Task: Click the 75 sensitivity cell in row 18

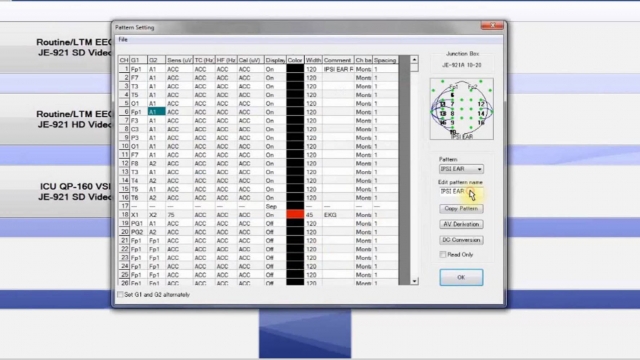Action: [179, 215]
